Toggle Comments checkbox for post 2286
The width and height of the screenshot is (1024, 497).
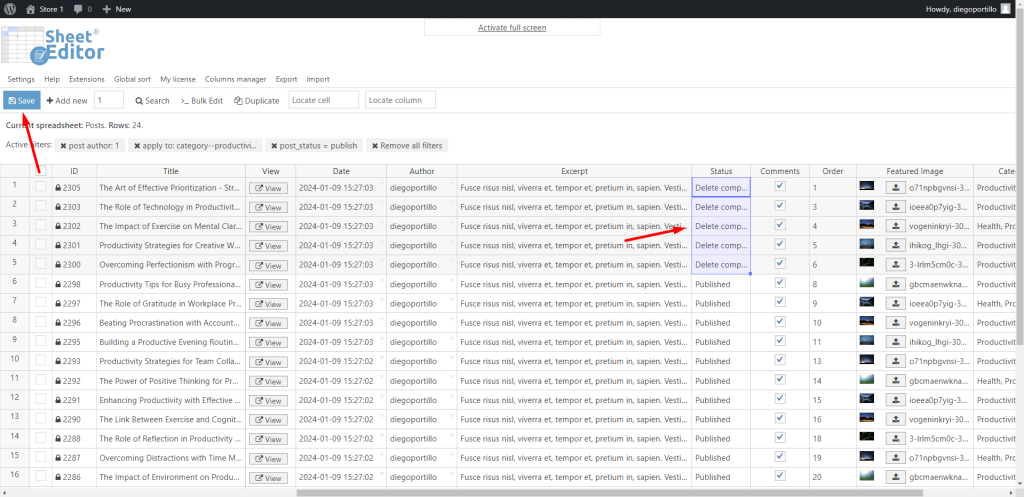point(780,475)
